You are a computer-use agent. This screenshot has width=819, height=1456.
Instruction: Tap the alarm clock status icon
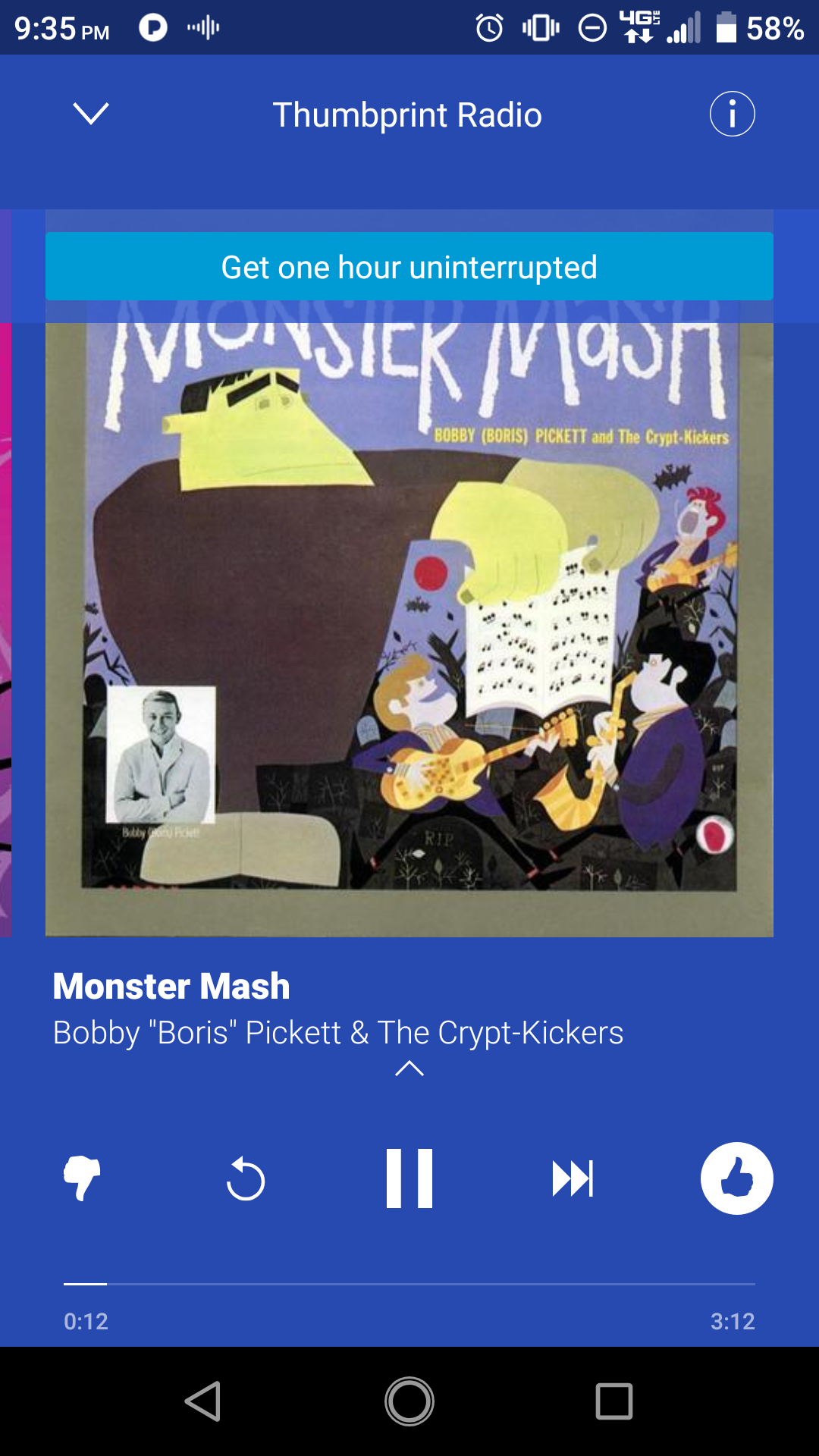[x=490, y=28]
